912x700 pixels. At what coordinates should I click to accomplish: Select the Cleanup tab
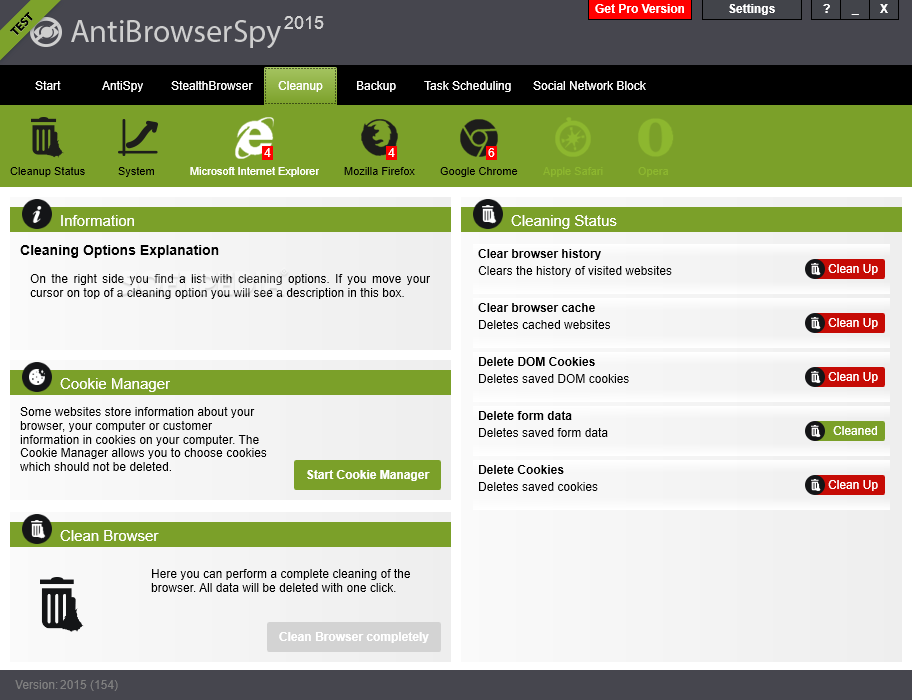click(300, 86)
